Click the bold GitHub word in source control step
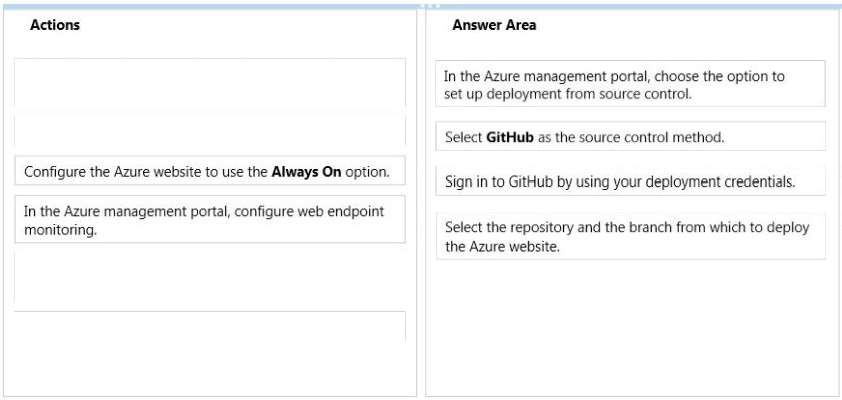 click(510, 137)
